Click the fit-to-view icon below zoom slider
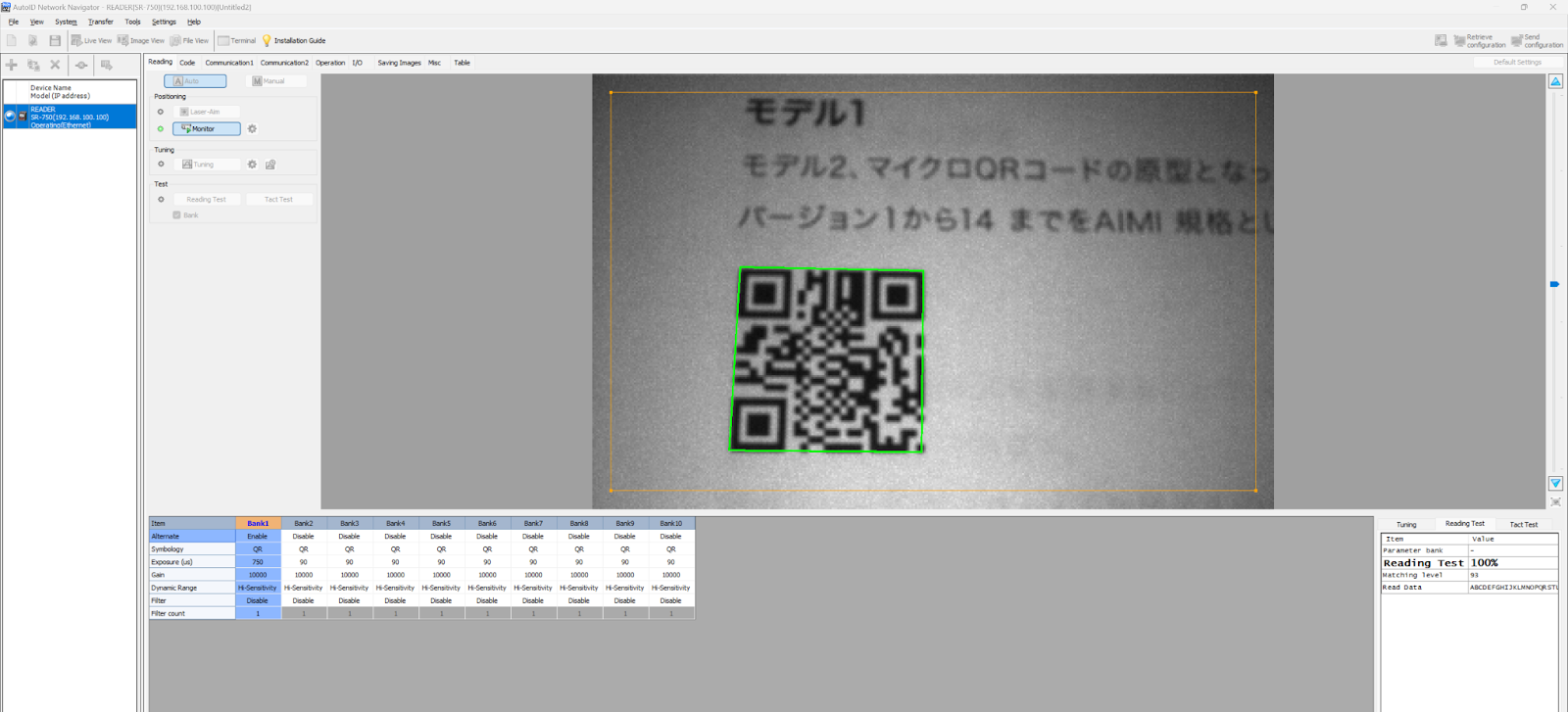1568x712 pixels. [1555, 501]
